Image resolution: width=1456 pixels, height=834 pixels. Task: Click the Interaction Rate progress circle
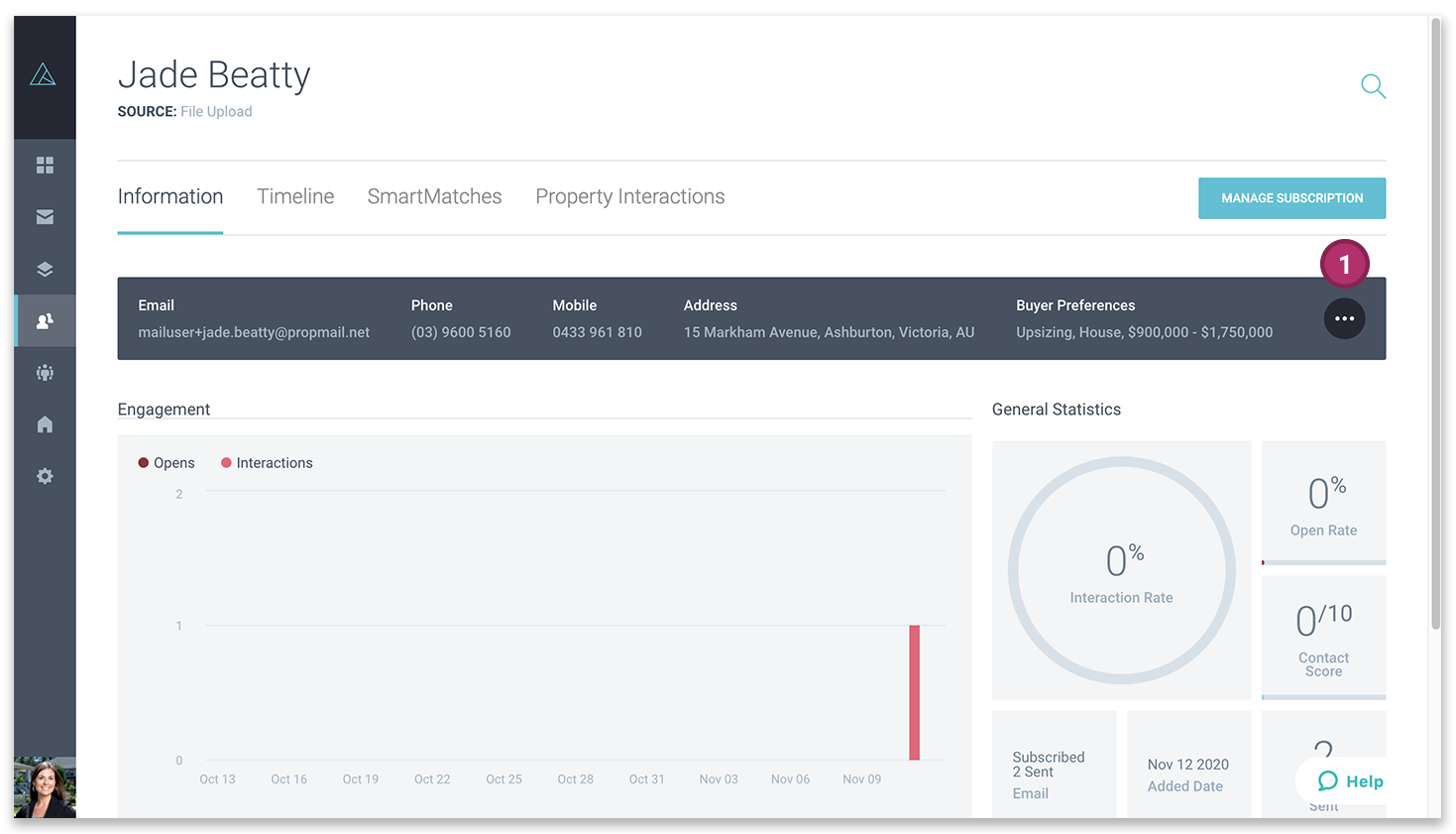pyautogui.click(x=1121, y=570)
